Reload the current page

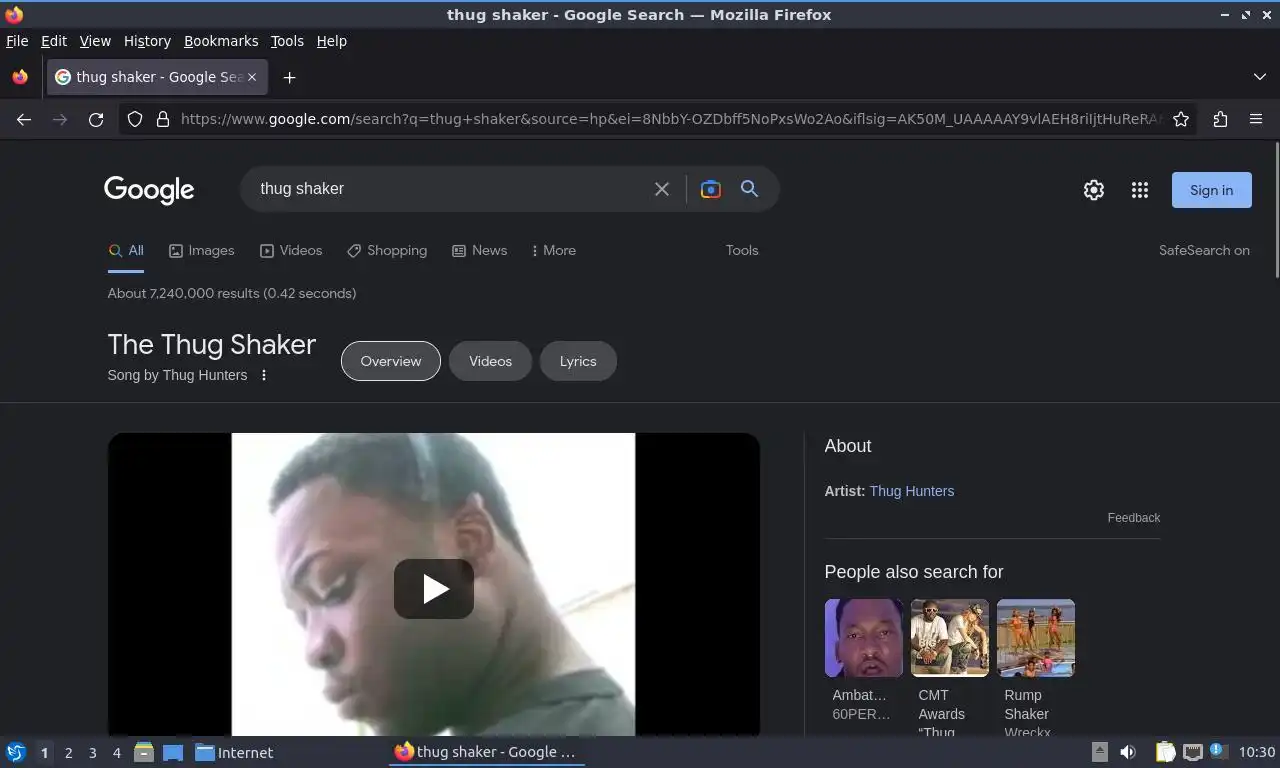96,119
